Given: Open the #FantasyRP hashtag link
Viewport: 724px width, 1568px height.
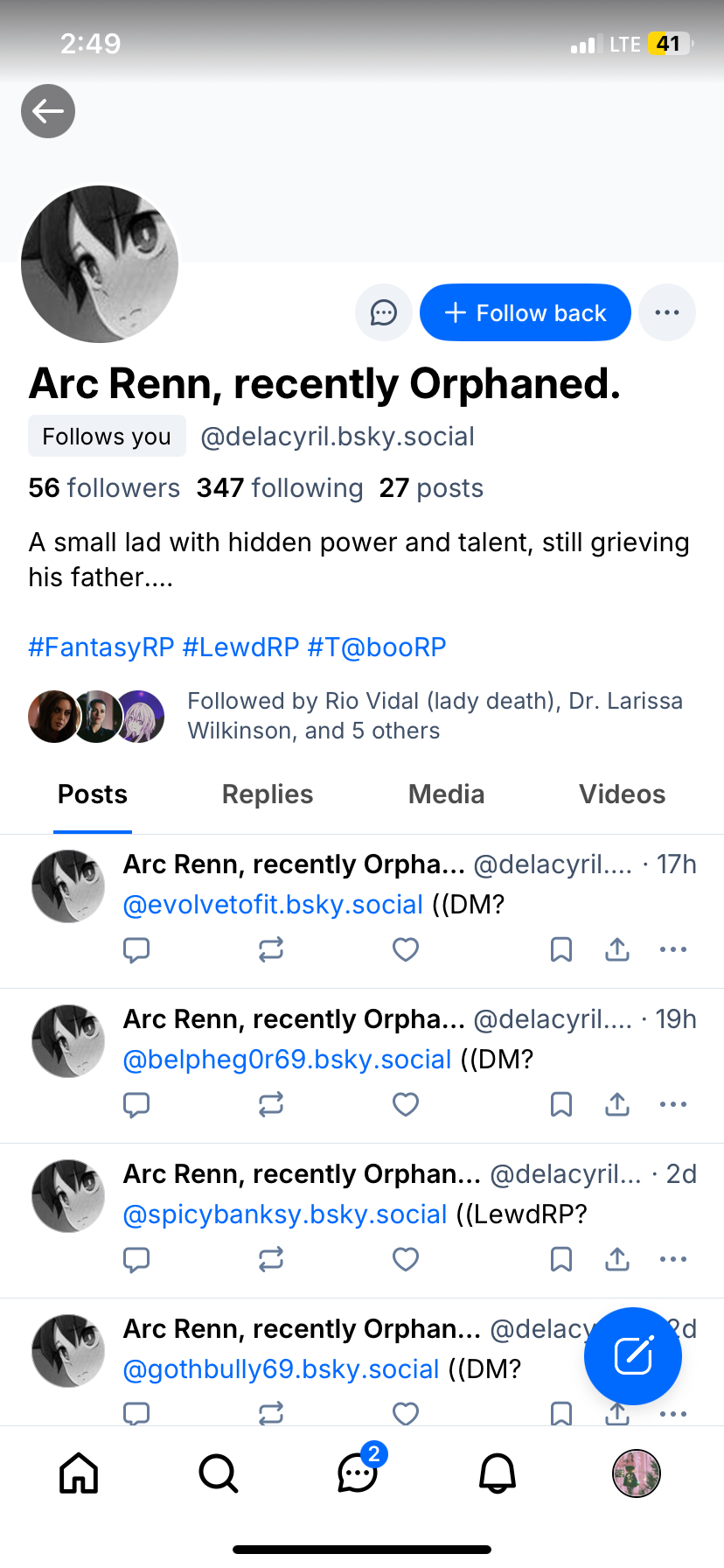Looking at the screenshot, I should (x=101, y=647).
